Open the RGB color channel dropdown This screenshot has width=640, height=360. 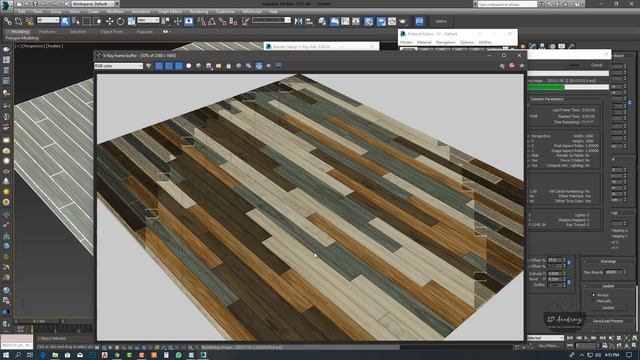pos(118,66)
